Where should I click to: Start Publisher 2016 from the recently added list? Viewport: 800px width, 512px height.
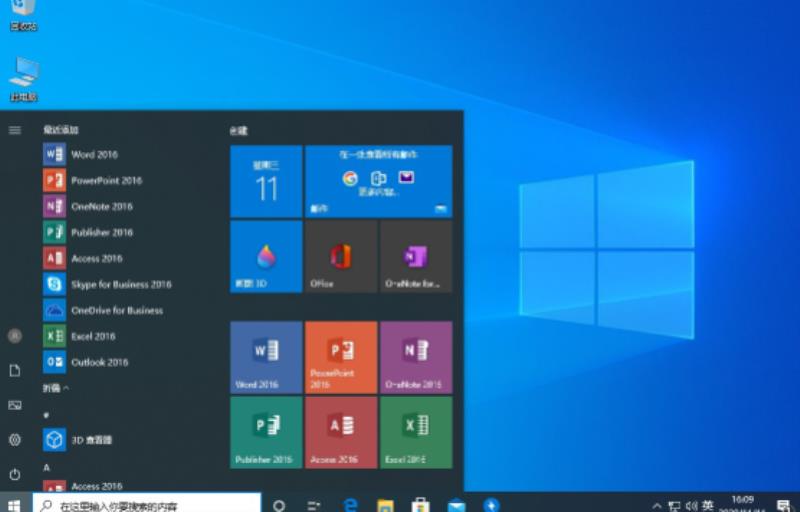(x=117, y=232)
